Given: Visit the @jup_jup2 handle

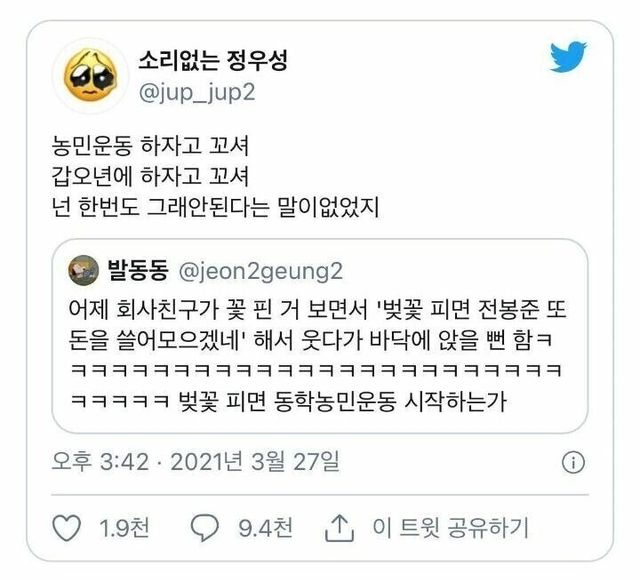Looking at the screenshot, I should tap(197, 93).
